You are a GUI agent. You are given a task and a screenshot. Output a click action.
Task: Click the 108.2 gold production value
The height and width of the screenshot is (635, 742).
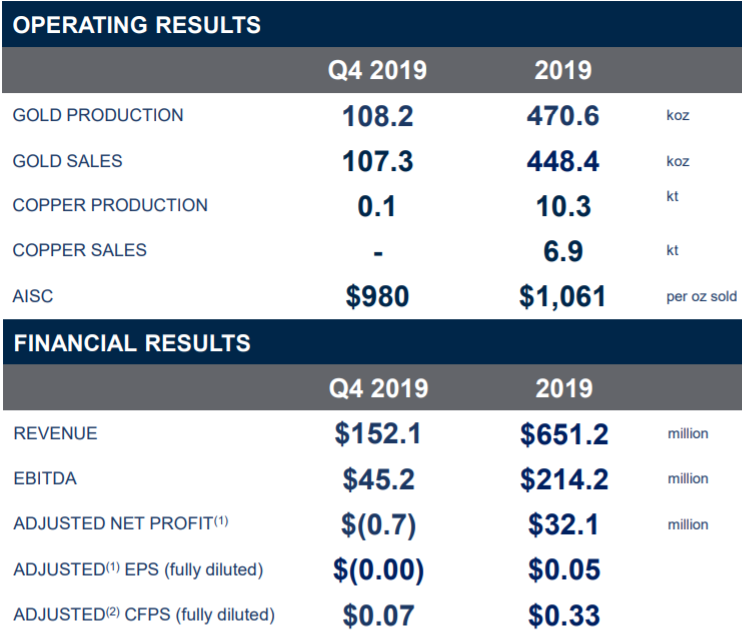click(378, 116)
